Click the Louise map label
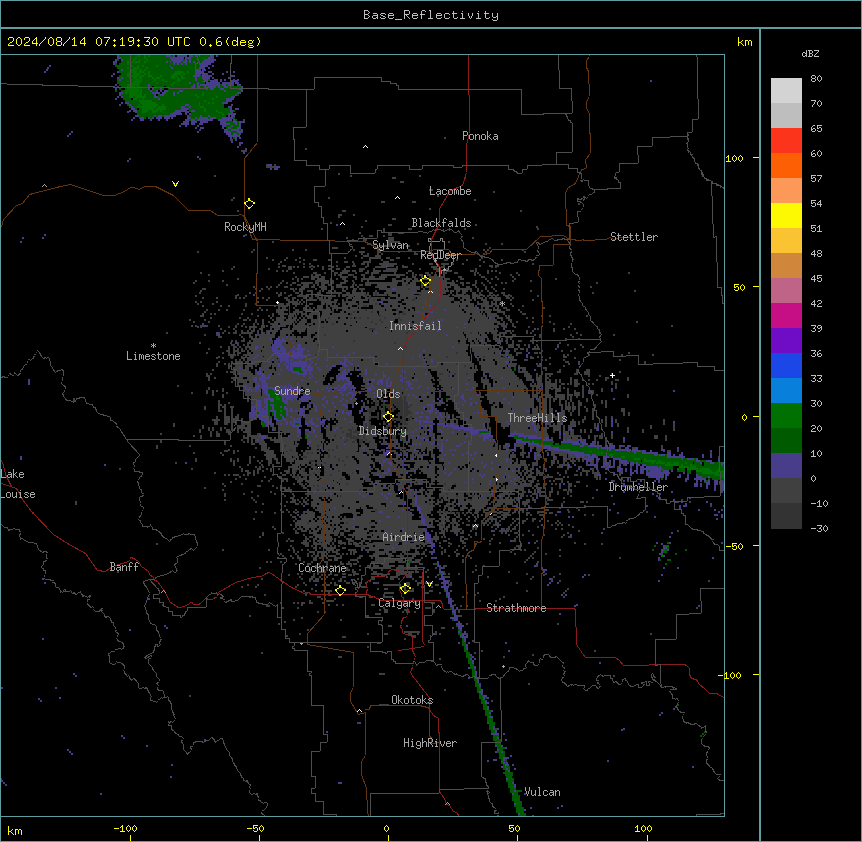 18,494
